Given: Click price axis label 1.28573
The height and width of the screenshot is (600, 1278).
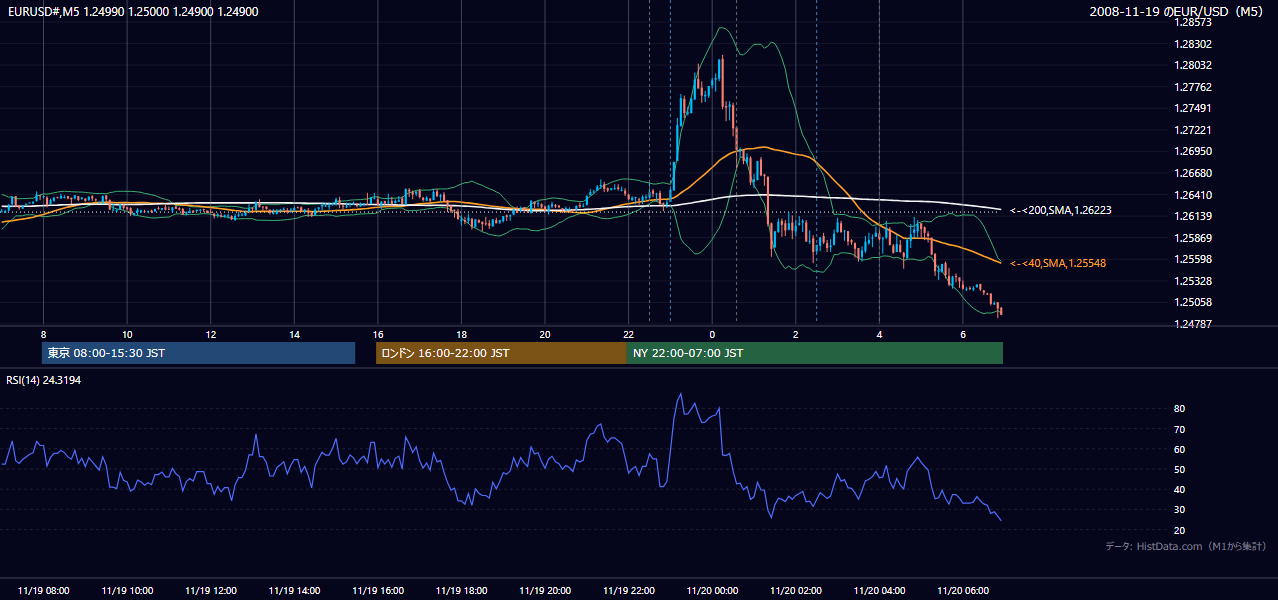Looking at the screenshot, I should (x=1195, y=22).
